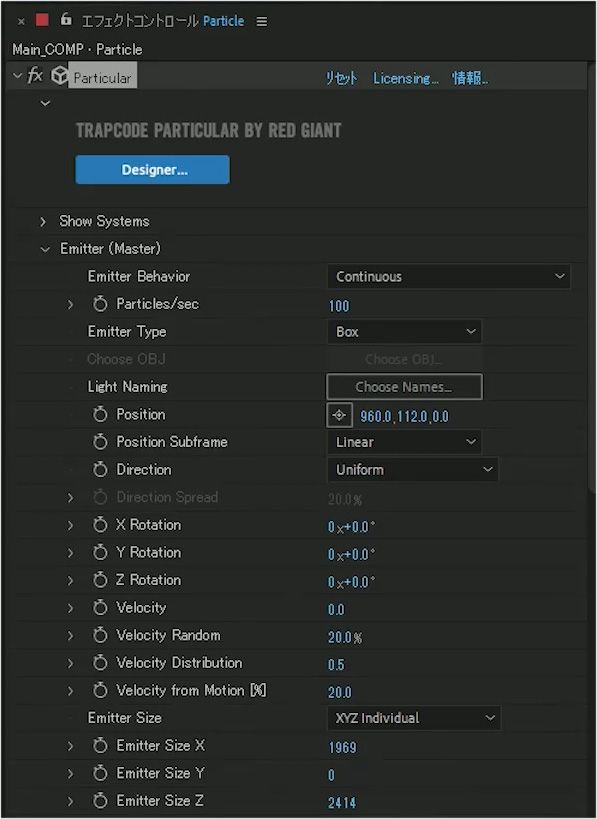Click the X Rotation stopwatch icon

(x=100, y=525)
